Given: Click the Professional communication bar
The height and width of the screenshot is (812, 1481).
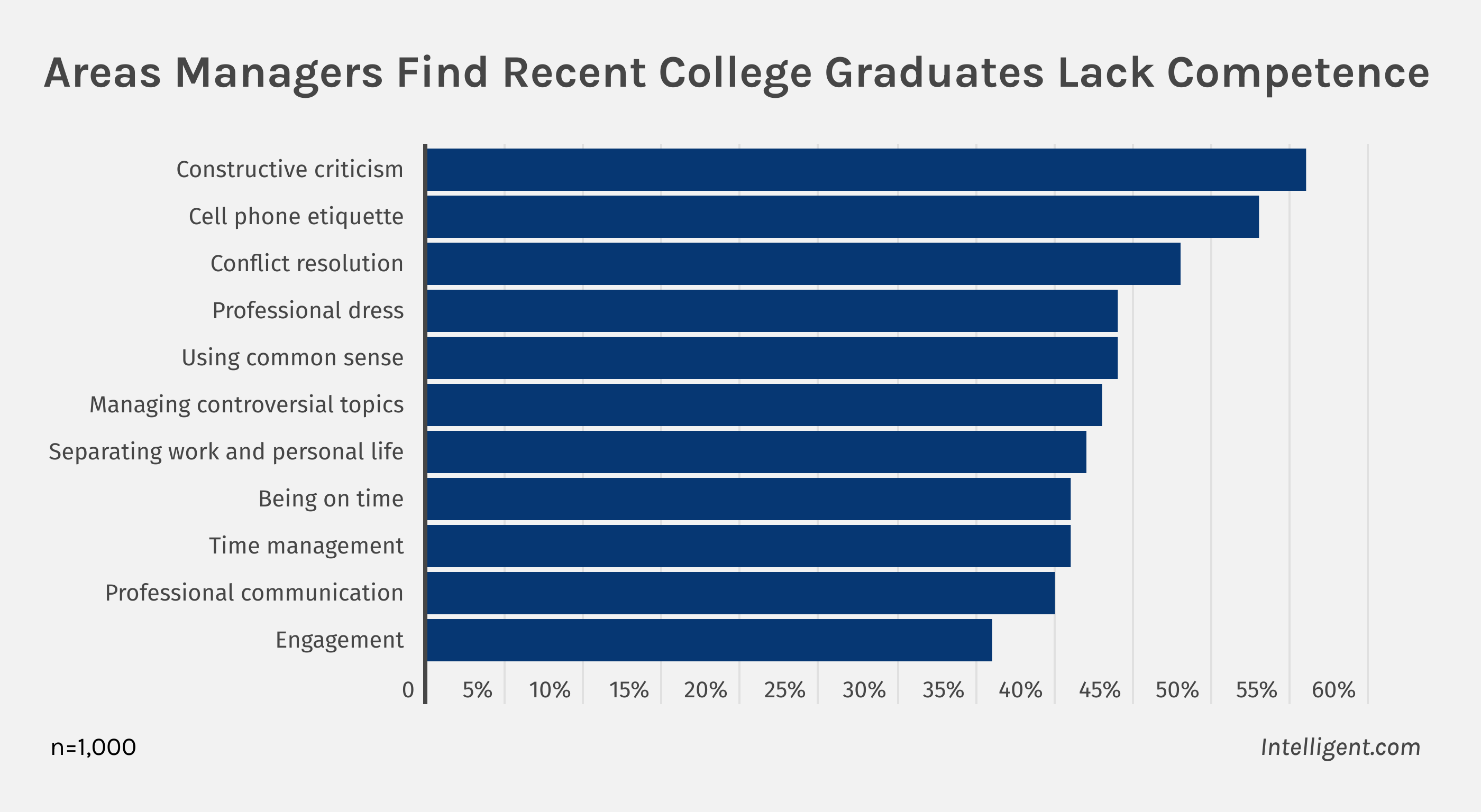Looking at the screenshot, I should tap(740, 593).
